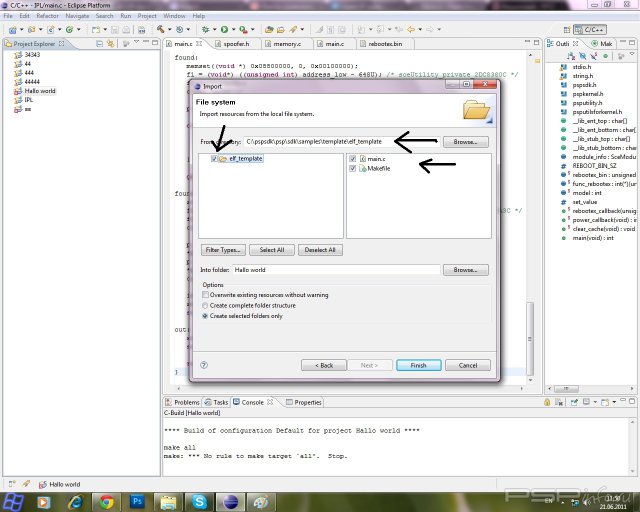Click the Eclipse icon in the taskbar

click(230, 500)
